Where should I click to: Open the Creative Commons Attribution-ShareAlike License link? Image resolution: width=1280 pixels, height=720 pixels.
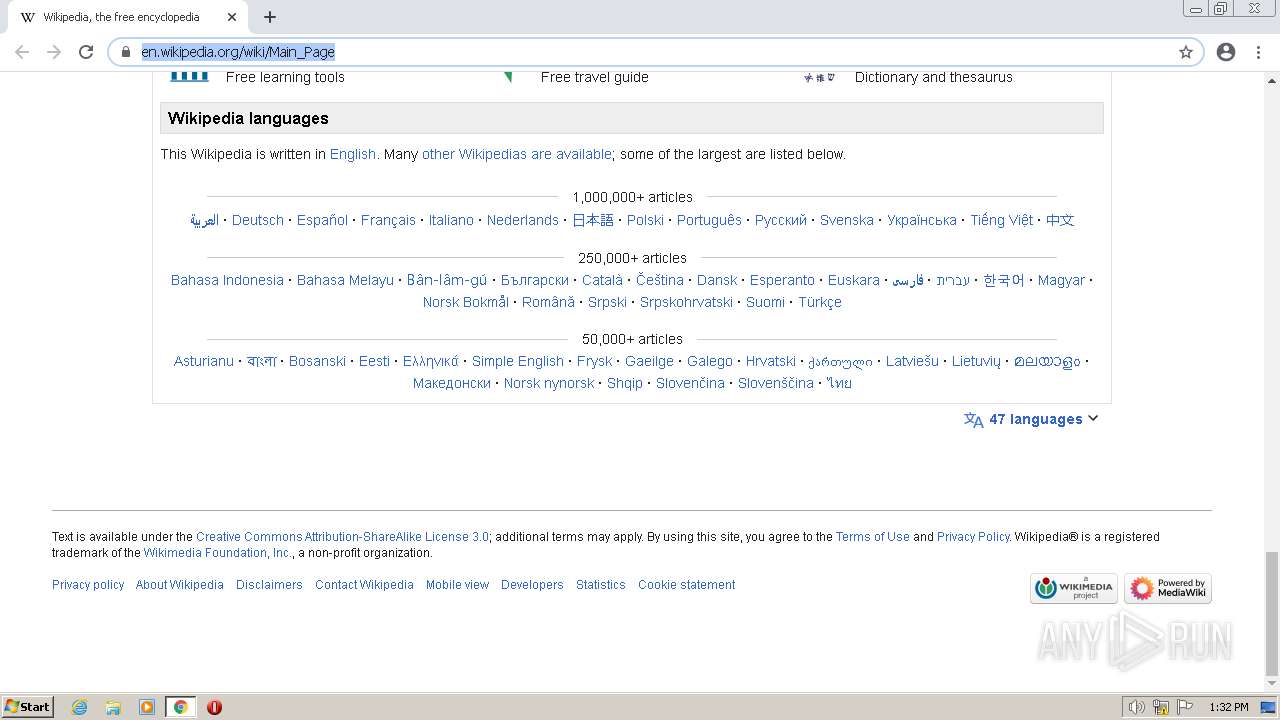click(x=342, y=537)
